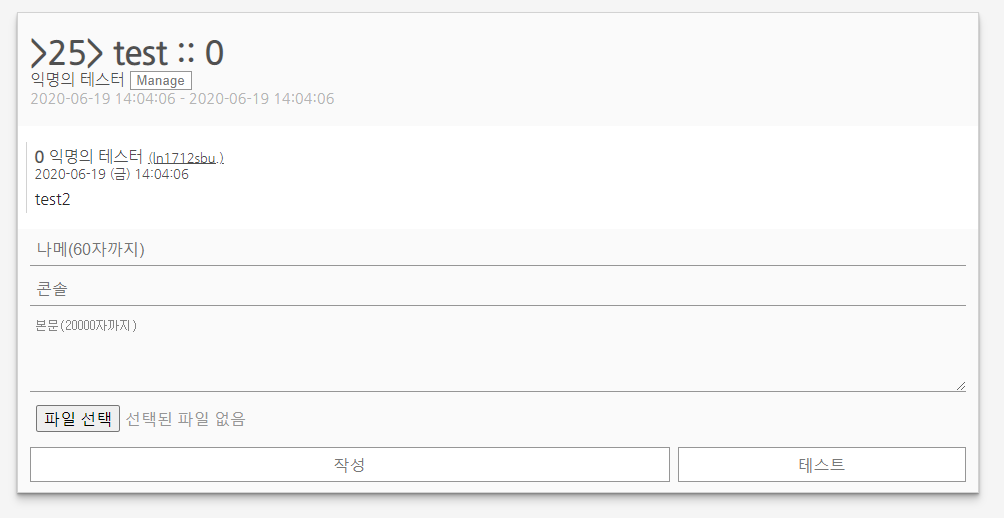The width and height of the screenshot is (1004, 518).
Task: Submit the post with 작성 button
Action: tap(349, 464)
